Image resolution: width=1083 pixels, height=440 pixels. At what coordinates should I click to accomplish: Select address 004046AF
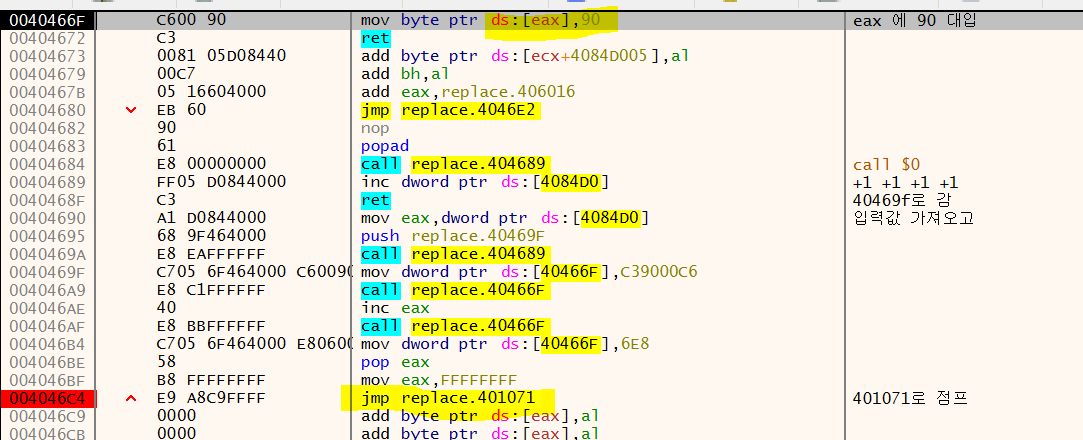click(48, 326)
